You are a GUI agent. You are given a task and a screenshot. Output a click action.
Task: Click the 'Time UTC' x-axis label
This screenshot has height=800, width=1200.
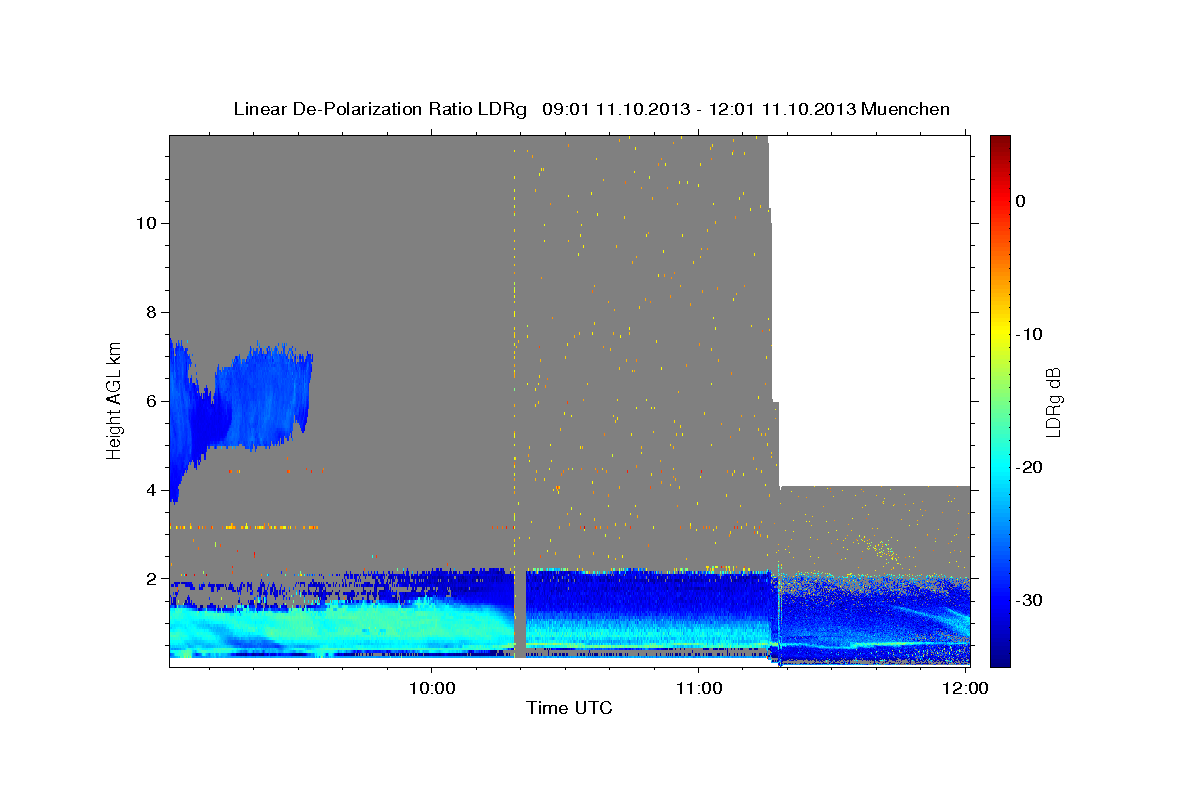coord(569,708)
